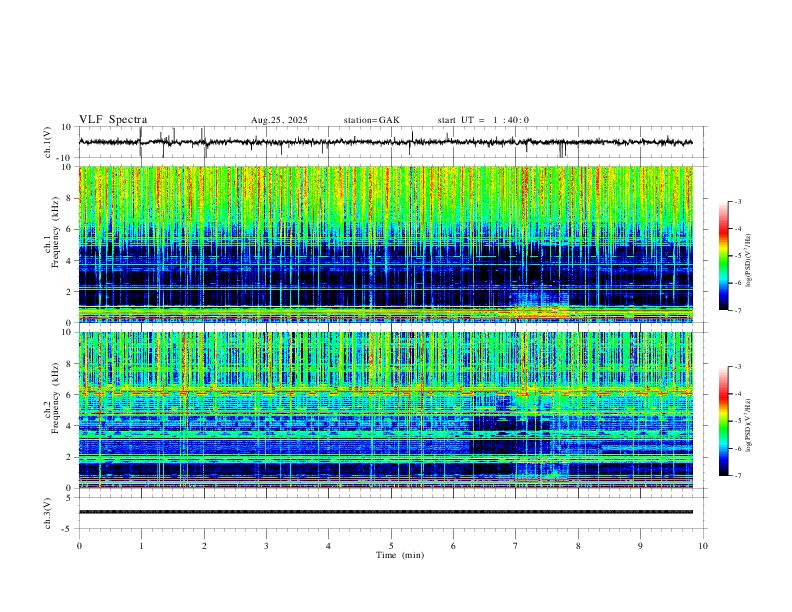
Task: Click the last time tick label '10'
Action: [703, 546]
